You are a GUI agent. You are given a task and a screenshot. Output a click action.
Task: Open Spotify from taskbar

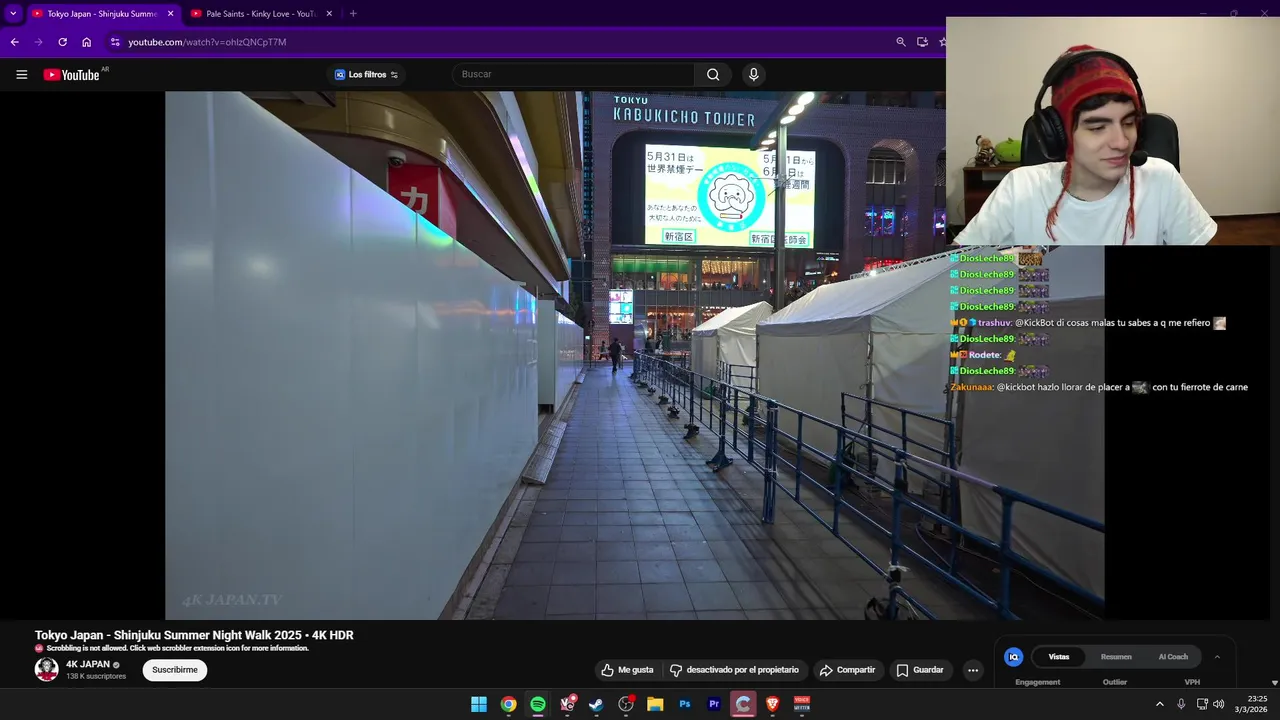click(538, 704)
